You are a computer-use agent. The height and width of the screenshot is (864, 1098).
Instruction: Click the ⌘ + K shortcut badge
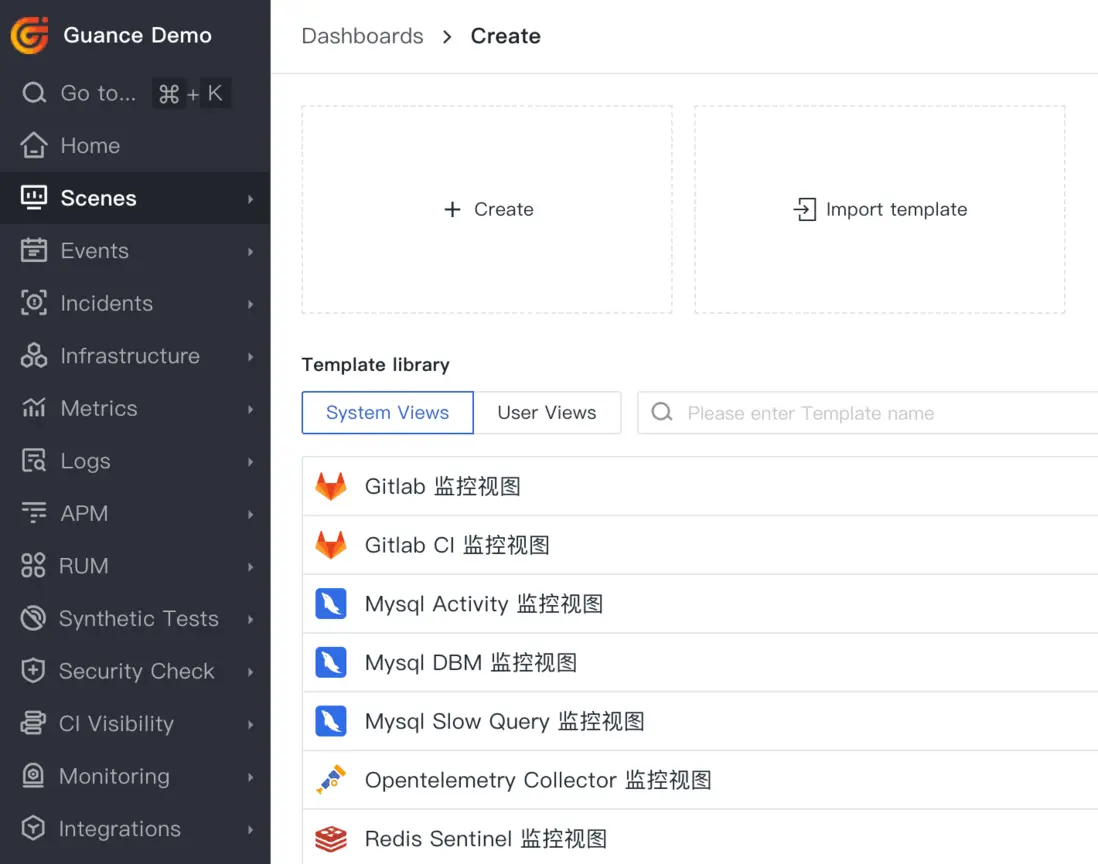192,93
